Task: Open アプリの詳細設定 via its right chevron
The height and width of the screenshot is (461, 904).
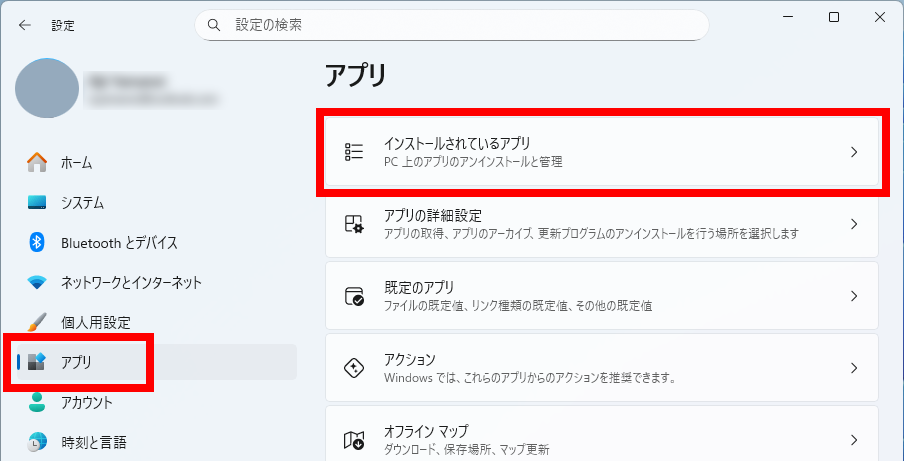Action: point(853,224)
